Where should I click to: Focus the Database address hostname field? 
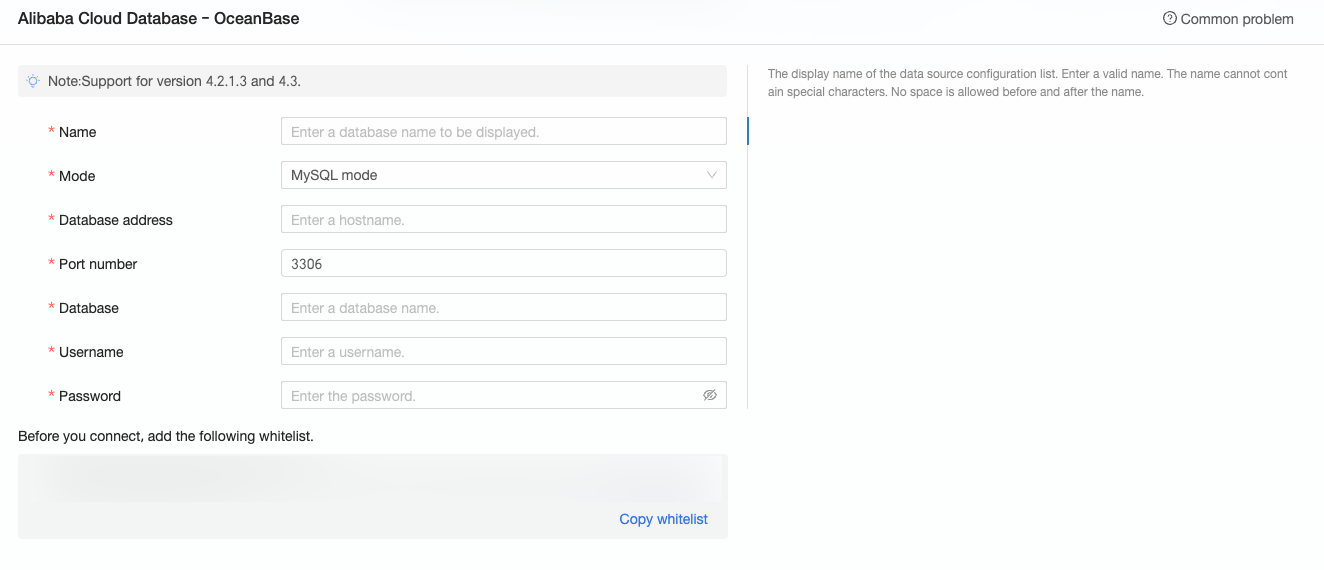coord(504,219)
